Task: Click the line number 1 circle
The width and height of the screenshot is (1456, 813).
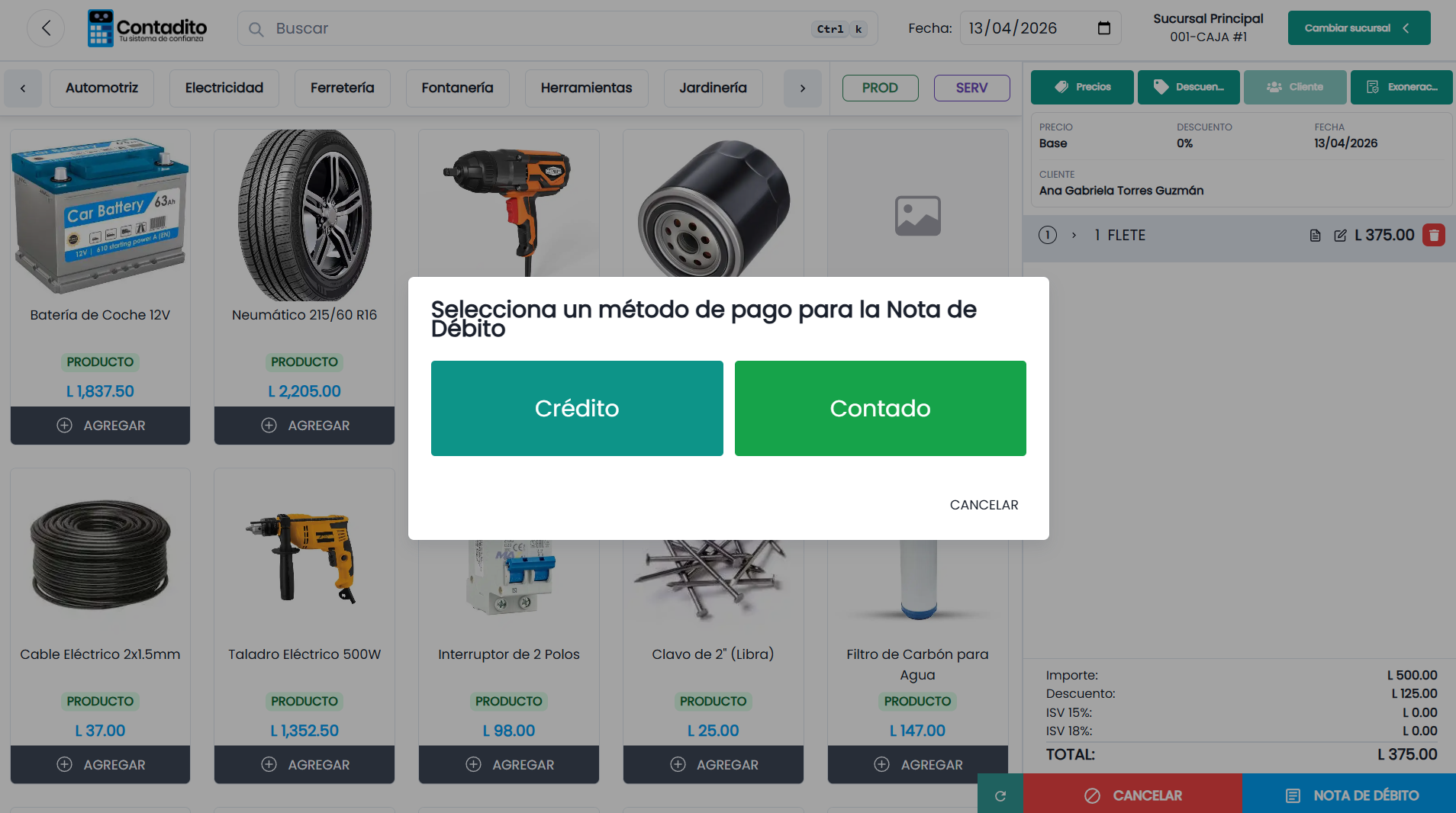Action: (x=1048, y=235)
